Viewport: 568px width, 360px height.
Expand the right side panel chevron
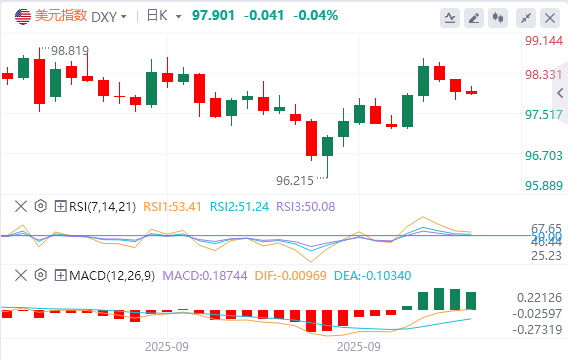(x=560, y=93)
